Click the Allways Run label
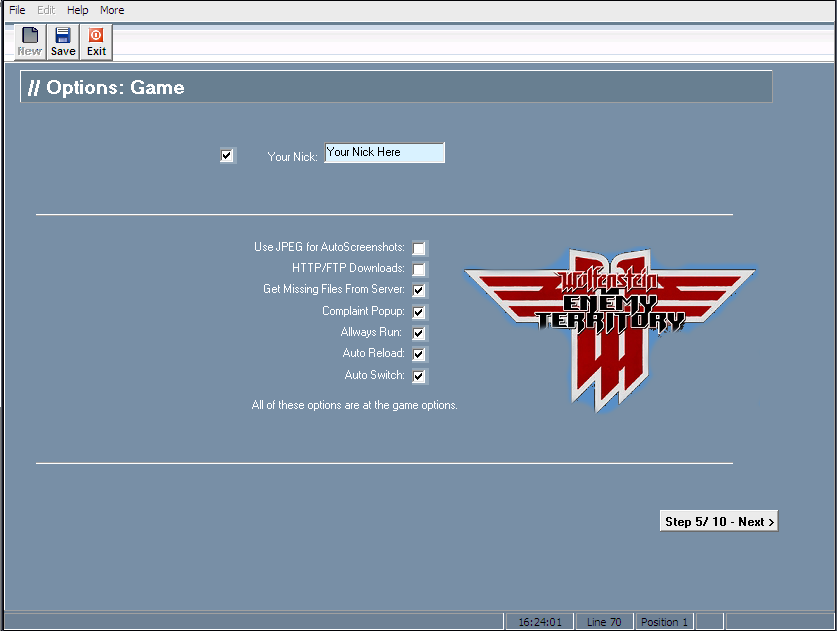The image size is (837, 631). 372,332
